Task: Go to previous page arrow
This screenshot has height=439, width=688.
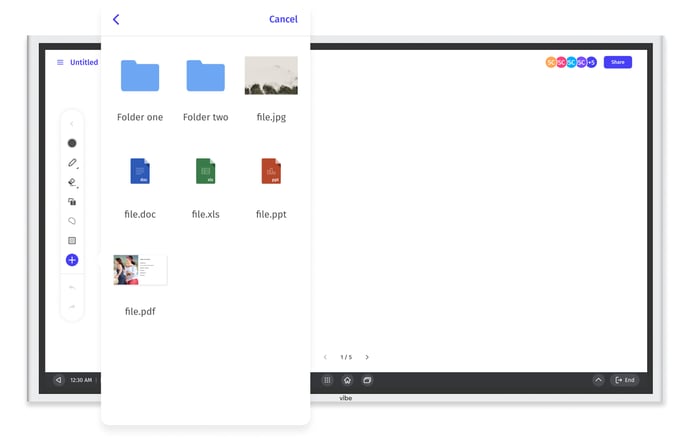Action: 325,357
